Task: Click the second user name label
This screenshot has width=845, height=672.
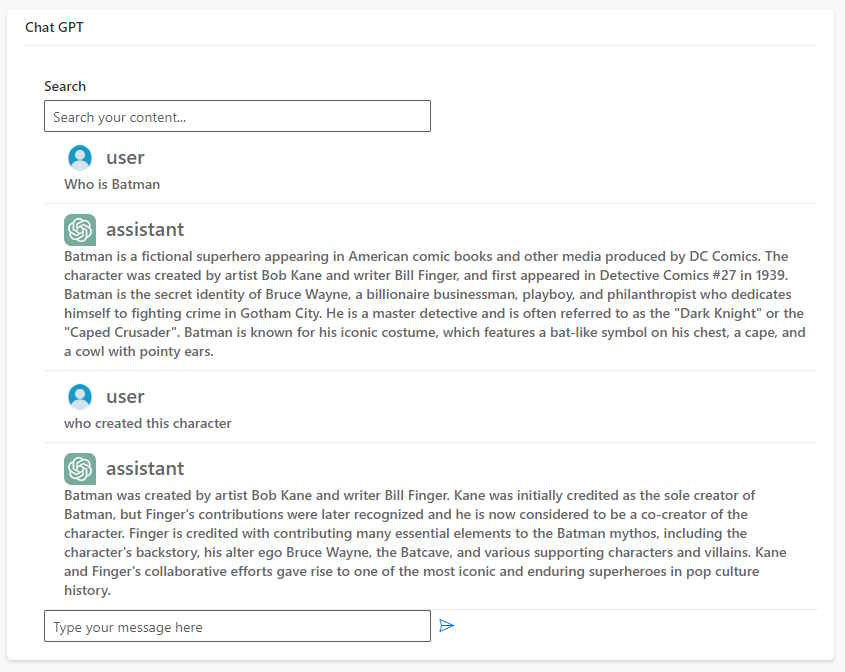Action: coord(125,397)
